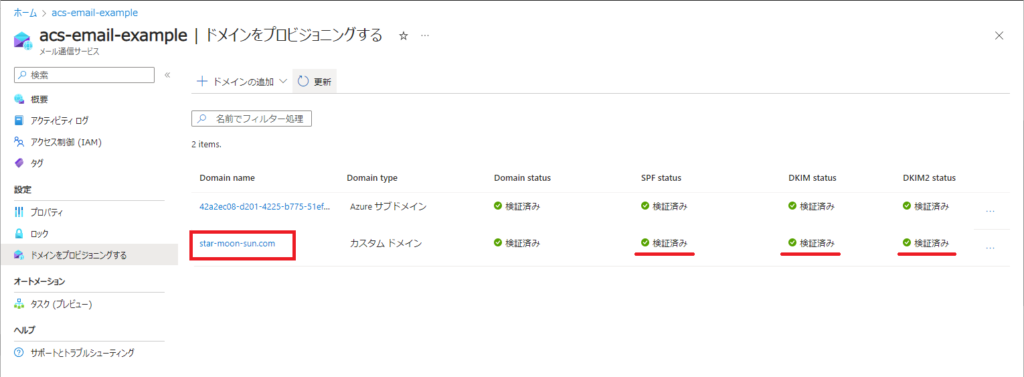Expand ドメインの追加 dropdown chevron

pyautogui.click(x=283, y=82)
